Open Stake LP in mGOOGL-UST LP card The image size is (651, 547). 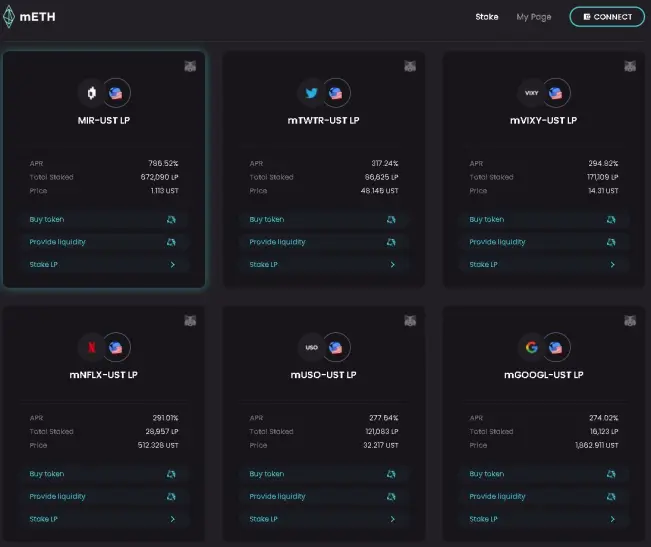coord(543,519)
